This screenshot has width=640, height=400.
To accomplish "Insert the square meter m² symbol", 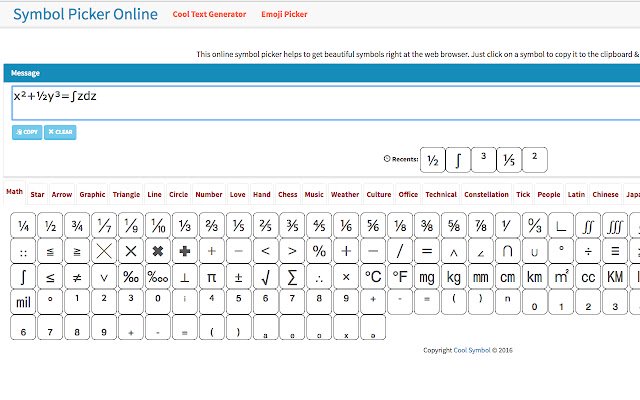I will tap(561, 277).
